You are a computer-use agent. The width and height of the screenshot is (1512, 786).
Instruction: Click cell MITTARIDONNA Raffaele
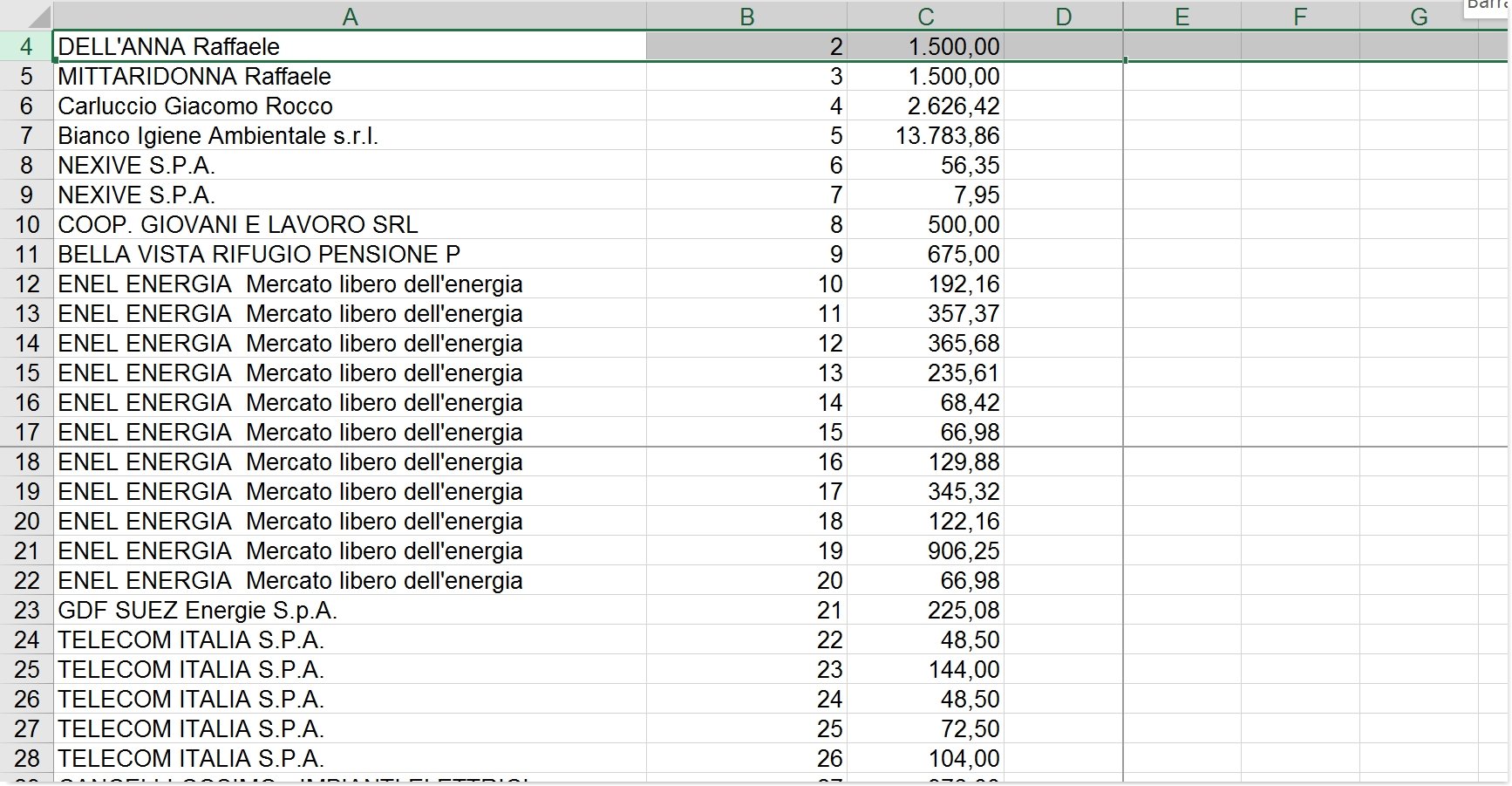pos(350,76)
